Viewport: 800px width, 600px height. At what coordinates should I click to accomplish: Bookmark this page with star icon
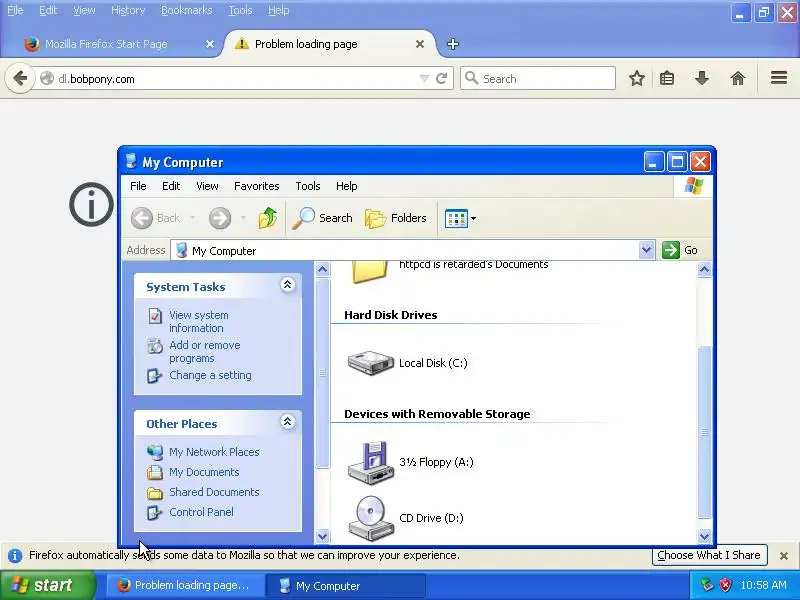pyautogui.click(x=636, y=78)
